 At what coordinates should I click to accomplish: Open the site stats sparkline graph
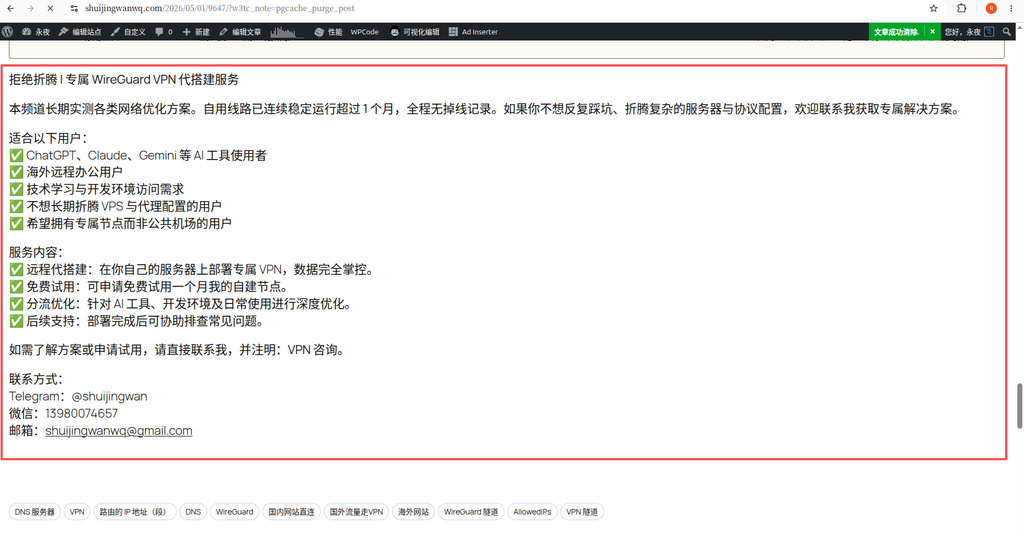tap(285, 31)
